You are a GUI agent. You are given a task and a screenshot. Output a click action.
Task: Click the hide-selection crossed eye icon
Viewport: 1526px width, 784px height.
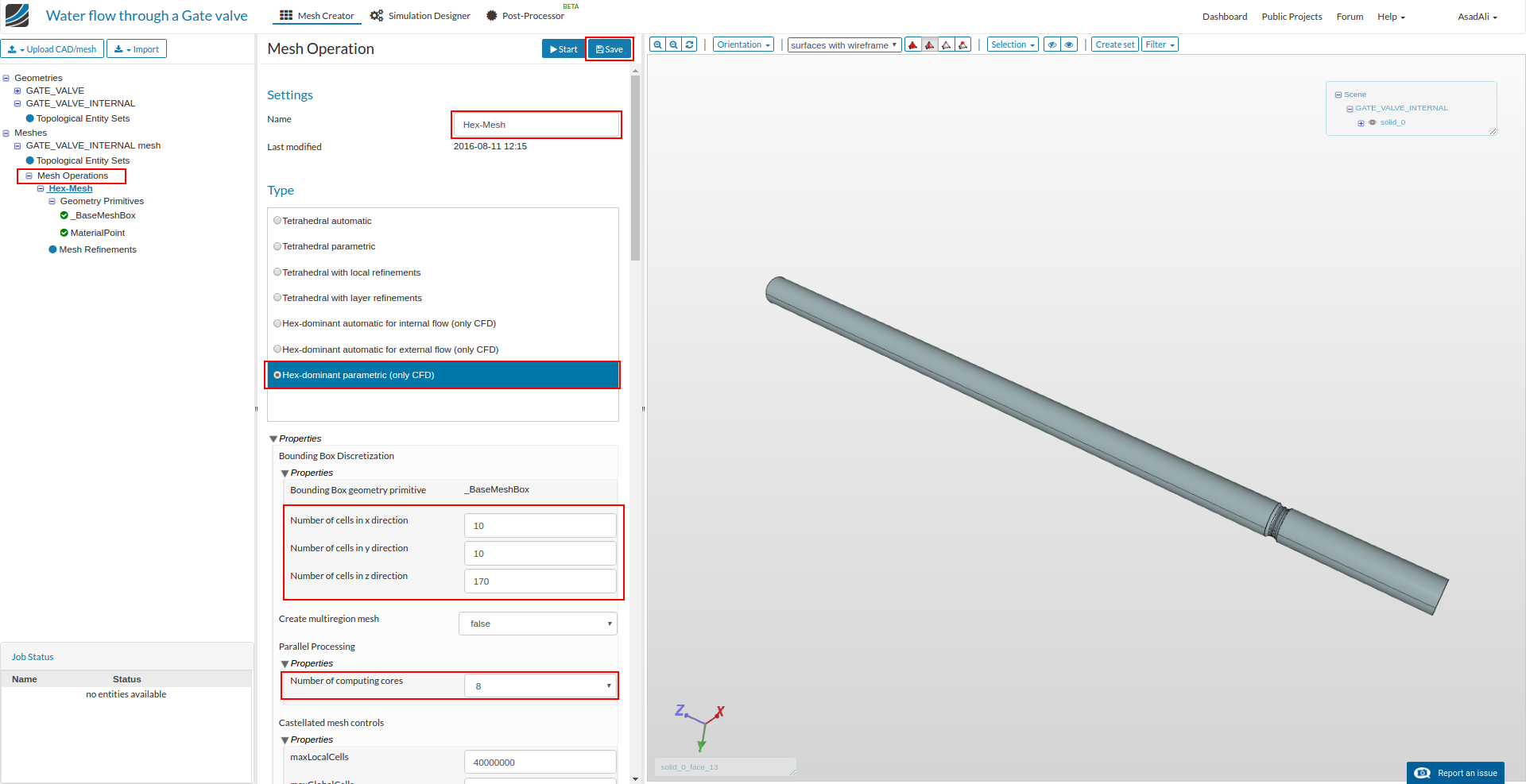click(x=1052, y=44)
